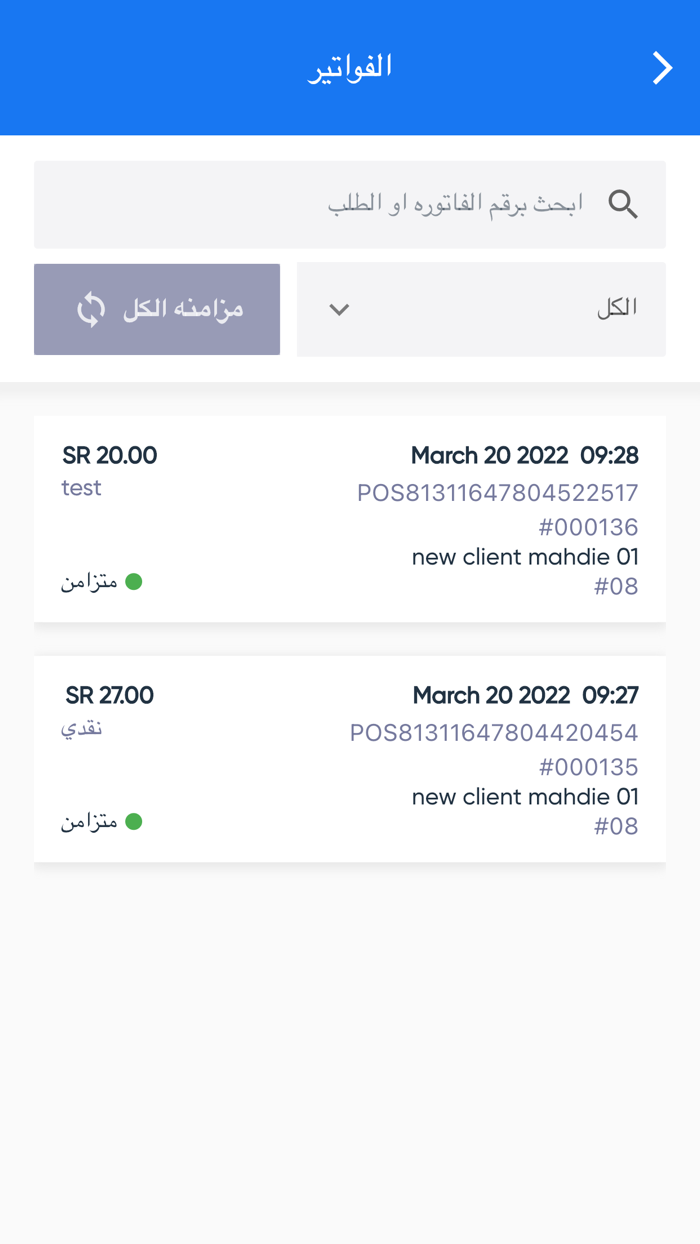Click client name new client mahdie 01

click(x=525, y=557)
